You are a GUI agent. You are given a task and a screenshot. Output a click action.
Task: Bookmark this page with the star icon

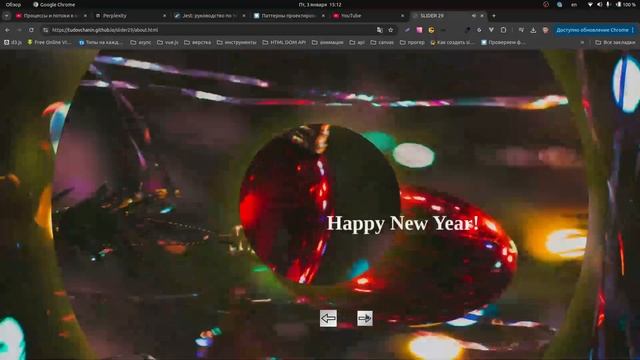point(391,30)
